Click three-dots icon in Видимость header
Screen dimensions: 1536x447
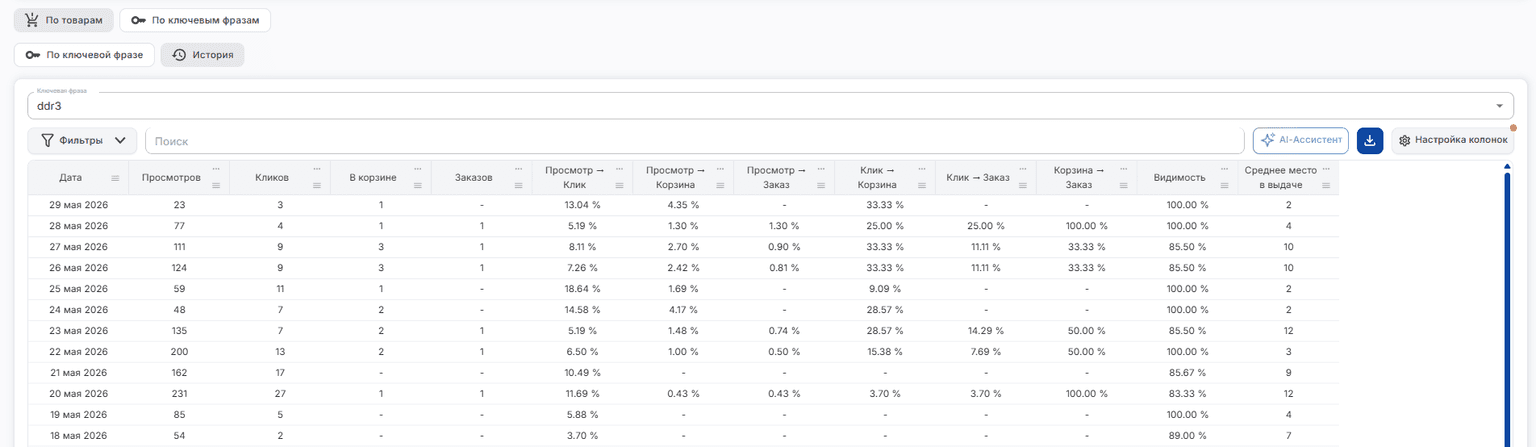tap(1225, 169)
